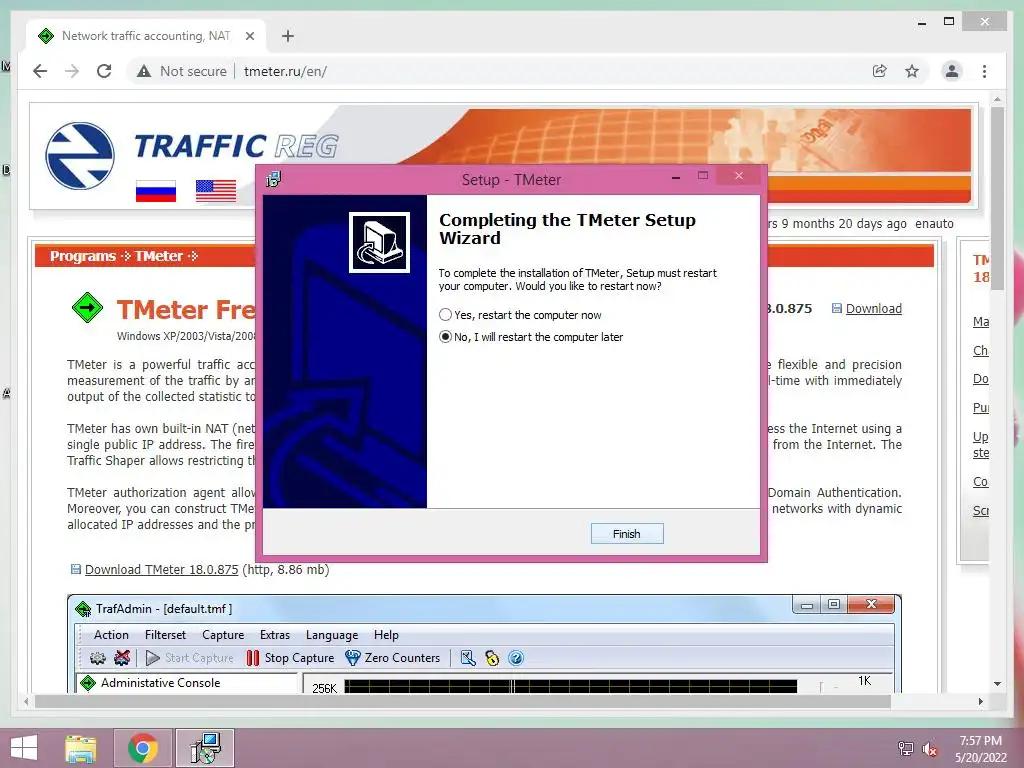Click the Download link near version number
Viewport: 1024px width, 768px height.
(x=873, y=308)
